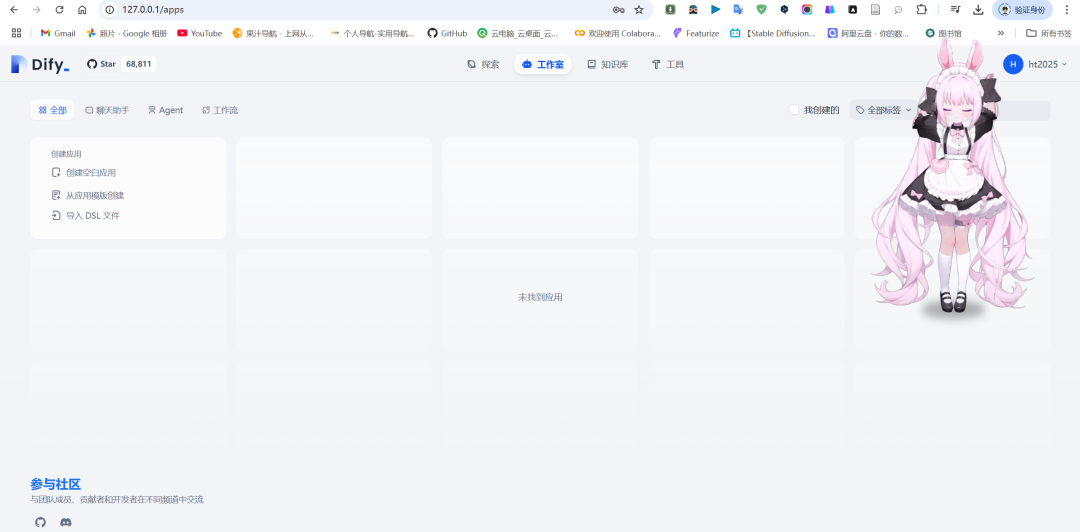The image size is (1080, 532).
Task: Click the password key icon in address bar
Action: coord(618,10)
